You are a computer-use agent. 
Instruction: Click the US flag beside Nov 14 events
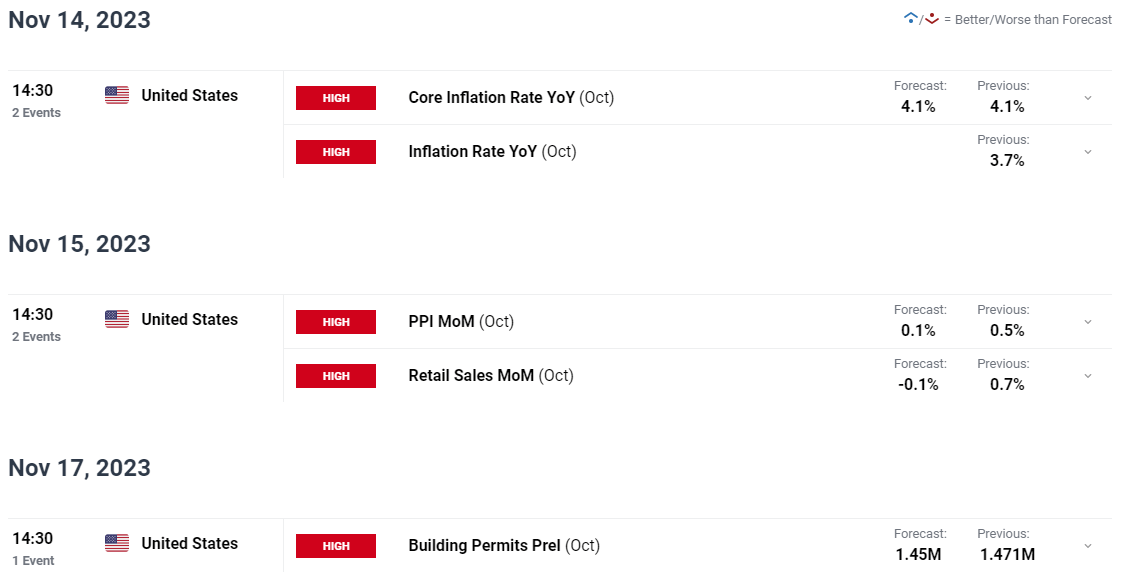(x=117, y=95)
